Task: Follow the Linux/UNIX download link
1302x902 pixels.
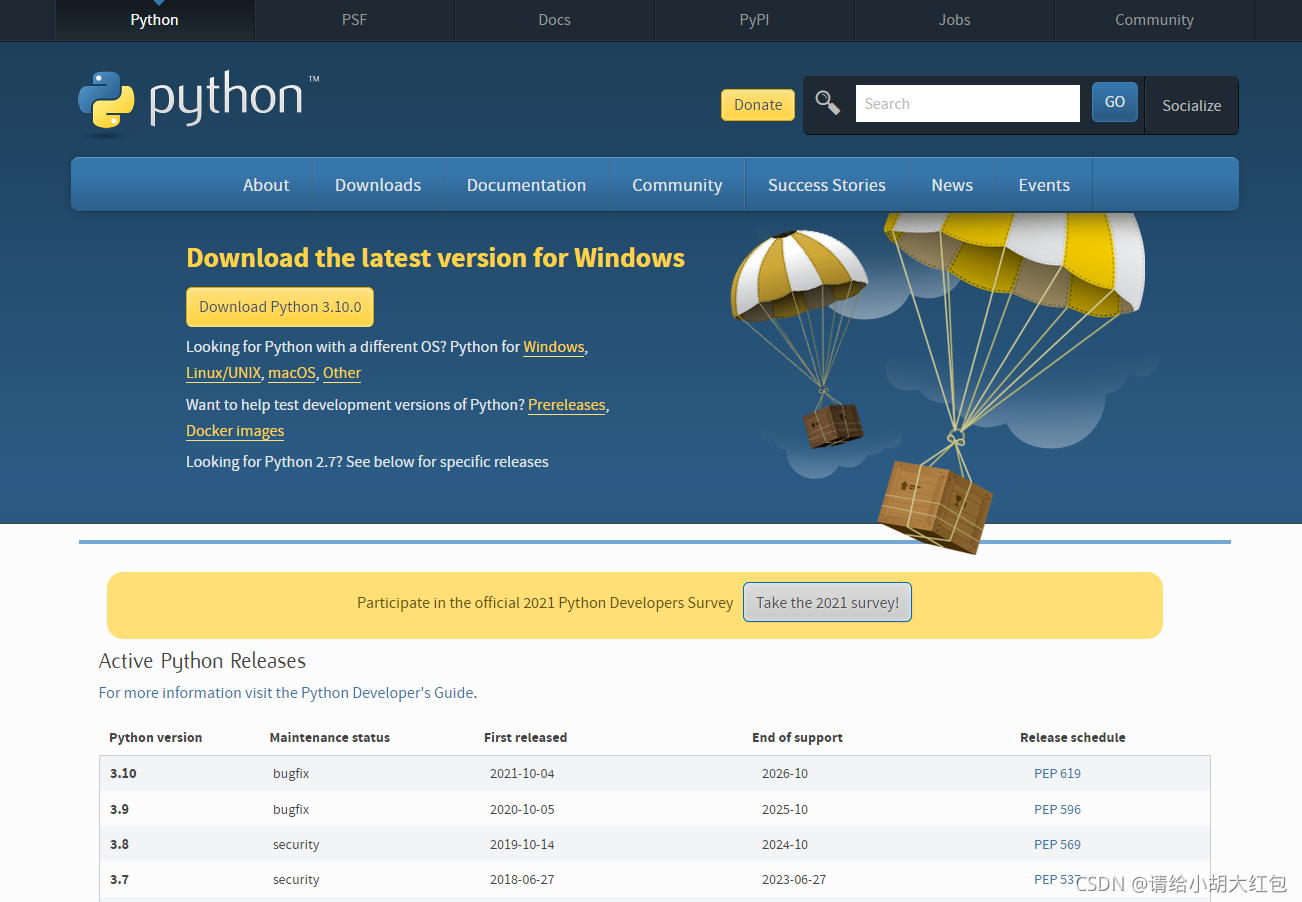Action: point(224,373)
